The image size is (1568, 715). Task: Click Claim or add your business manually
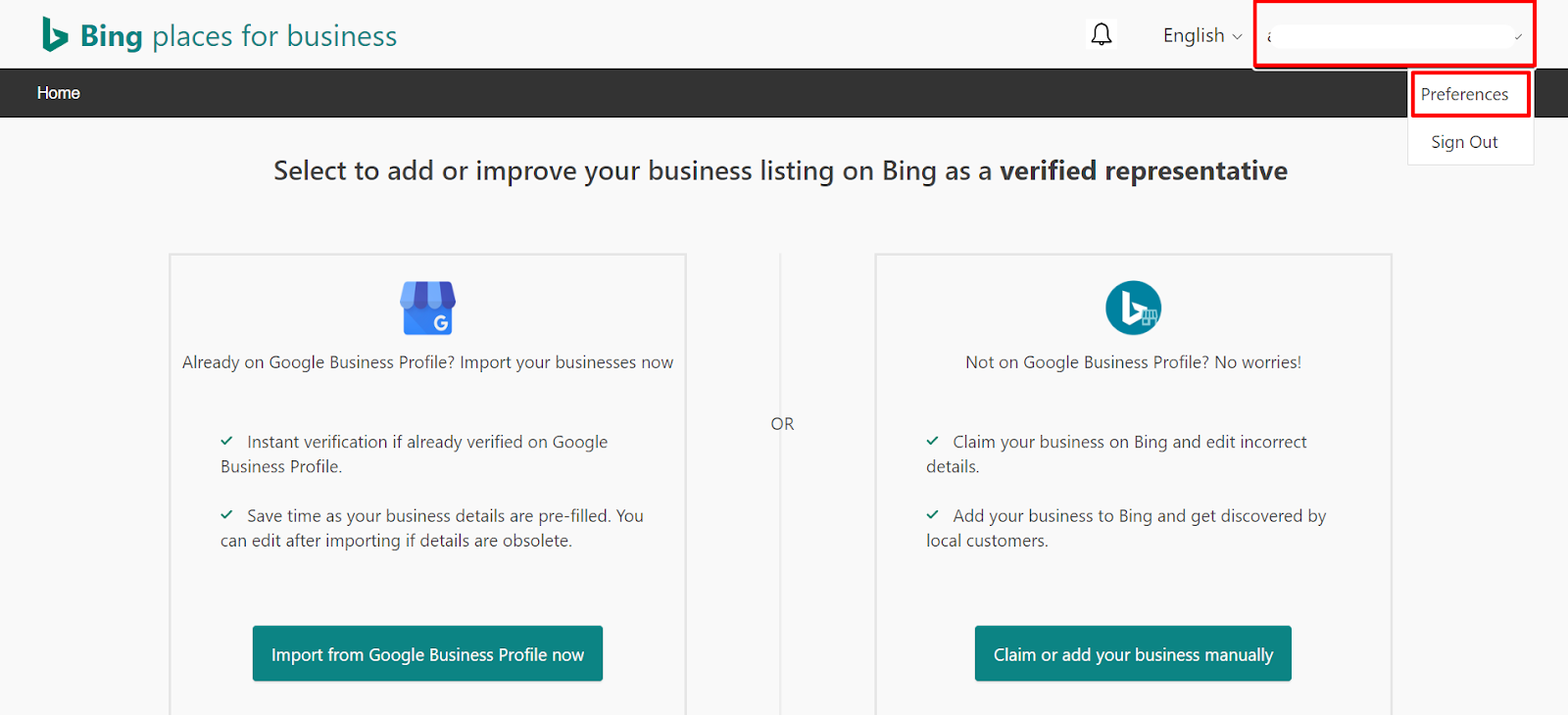tap(1133, 653)
